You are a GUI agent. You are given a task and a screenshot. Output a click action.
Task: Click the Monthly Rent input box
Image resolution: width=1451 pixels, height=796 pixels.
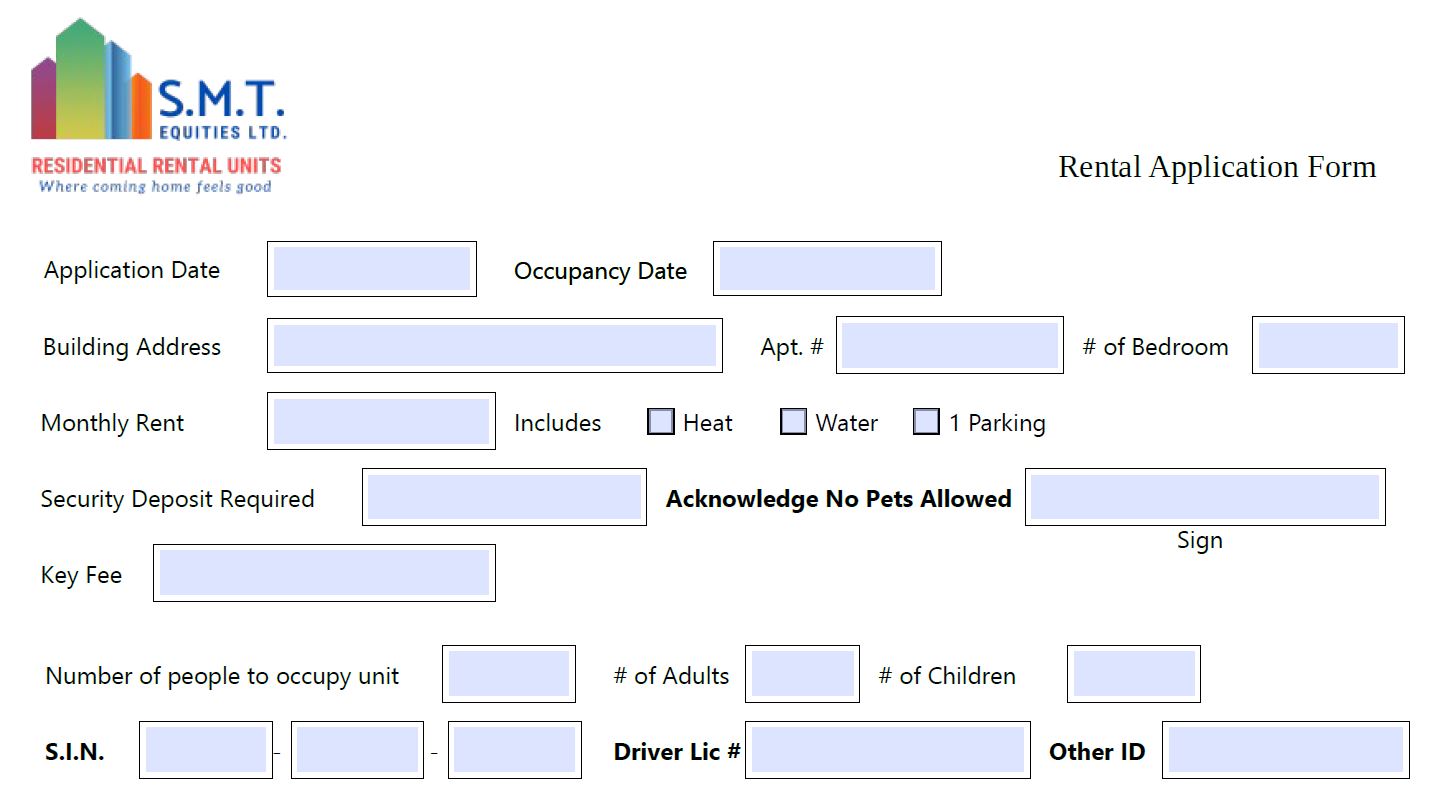381,421
